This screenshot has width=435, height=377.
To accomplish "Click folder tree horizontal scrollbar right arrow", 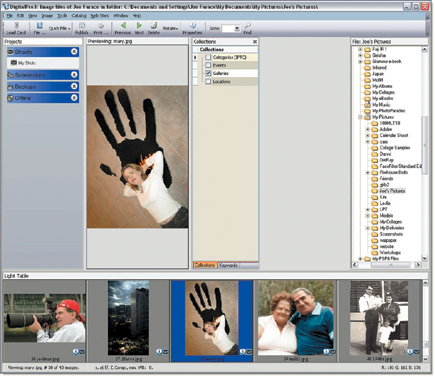I will (x=418, y=265).
